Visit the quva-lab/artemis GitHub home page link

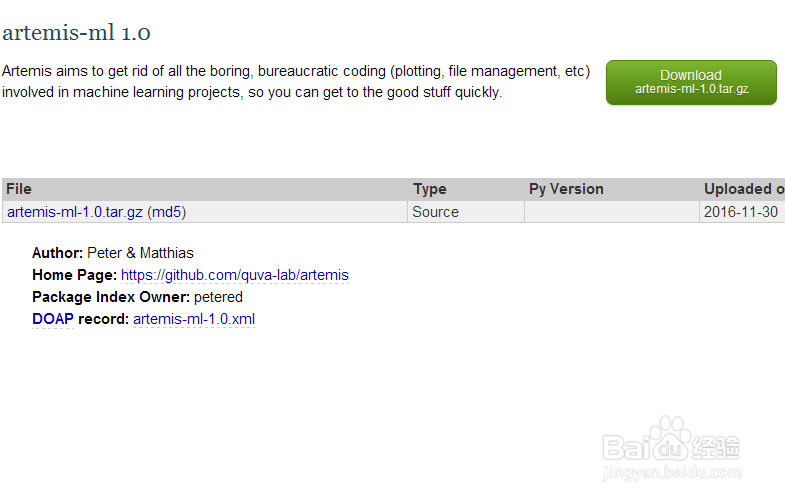[235, 275]
